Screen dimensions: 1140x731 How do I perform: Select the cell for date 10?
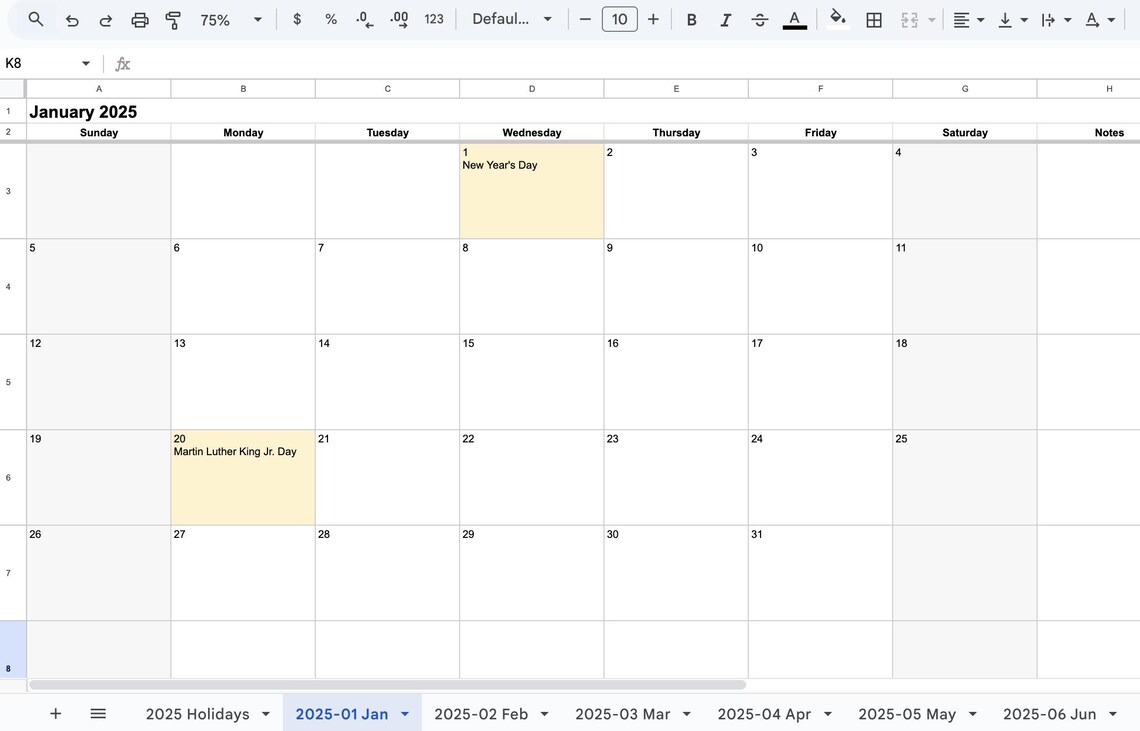(x=820, y=287)
